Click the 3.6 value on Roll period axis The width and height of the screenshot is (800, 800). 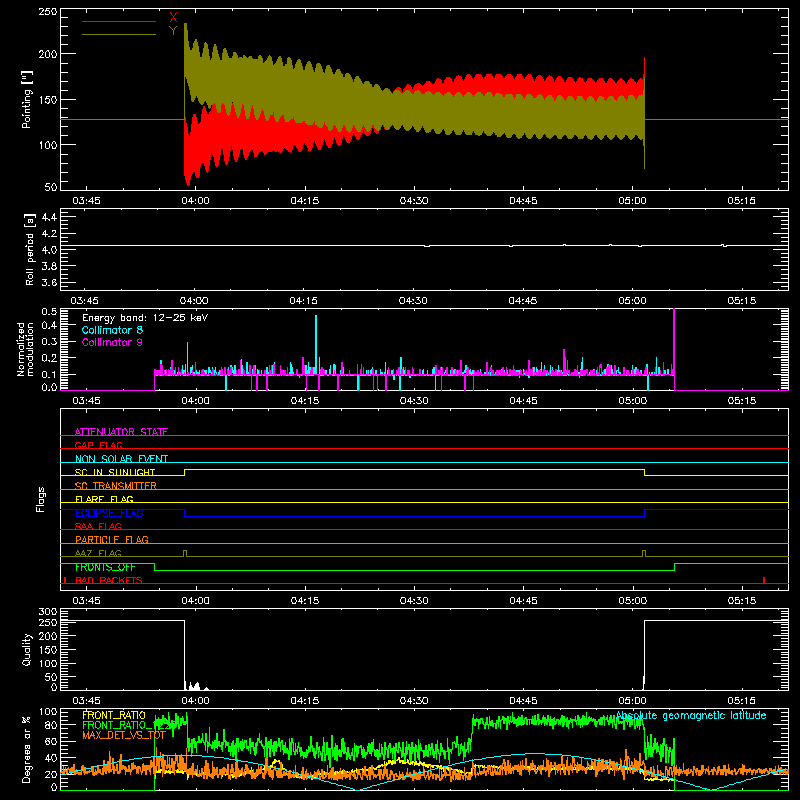pos(49,282)
